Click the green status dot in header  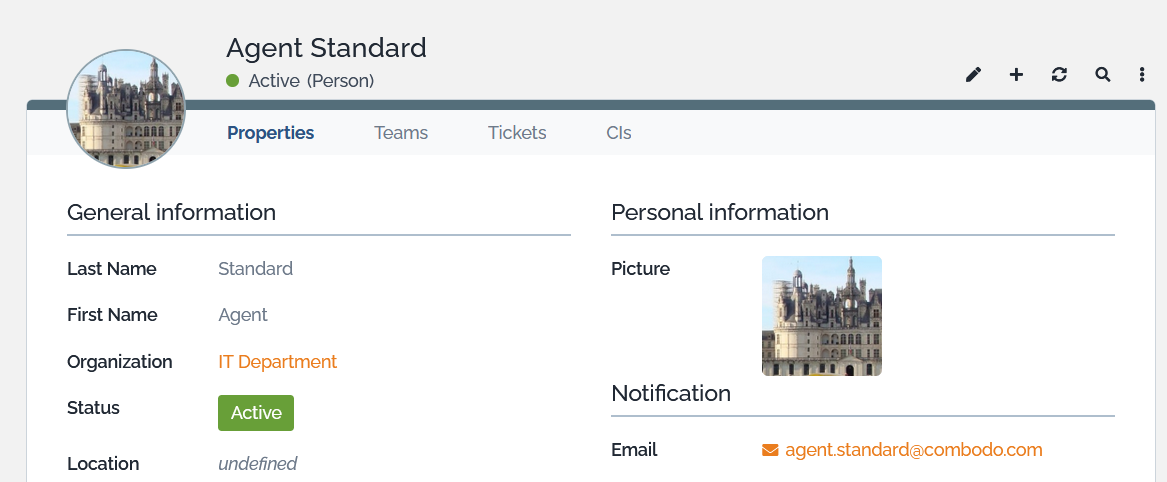tap(233, 81)
